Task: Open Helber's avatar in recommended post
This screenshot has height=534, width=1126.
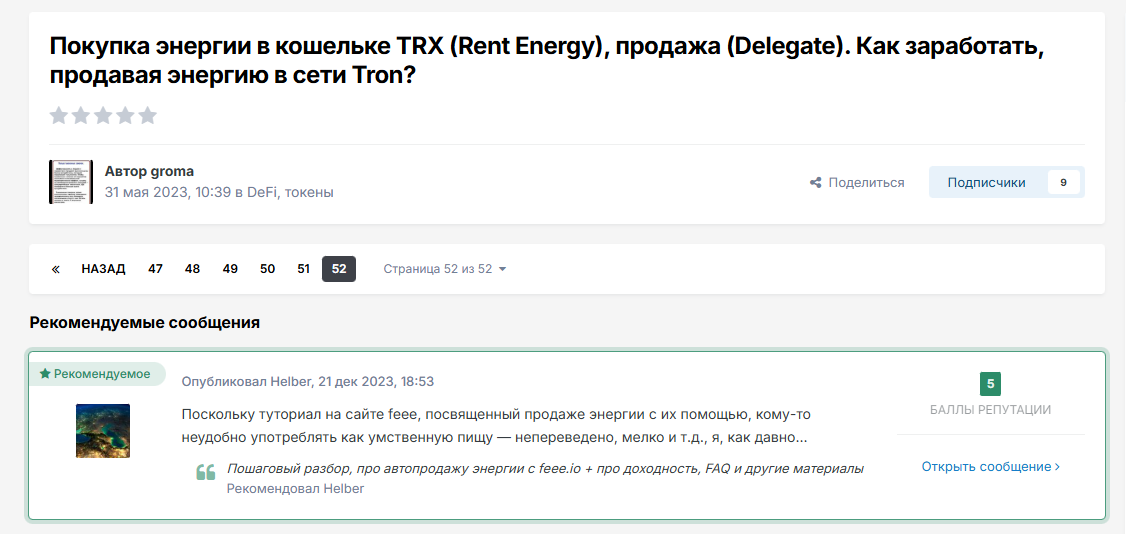Action: (x=103, y=431)
